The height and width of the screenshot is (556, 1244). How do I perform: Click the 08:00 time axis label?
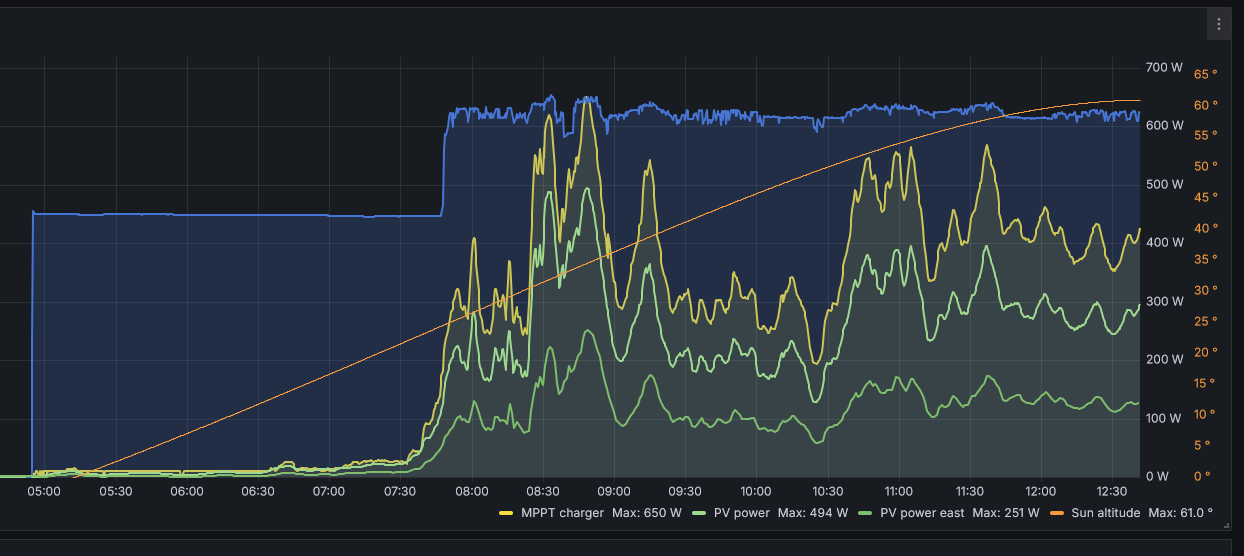point(471,491)
